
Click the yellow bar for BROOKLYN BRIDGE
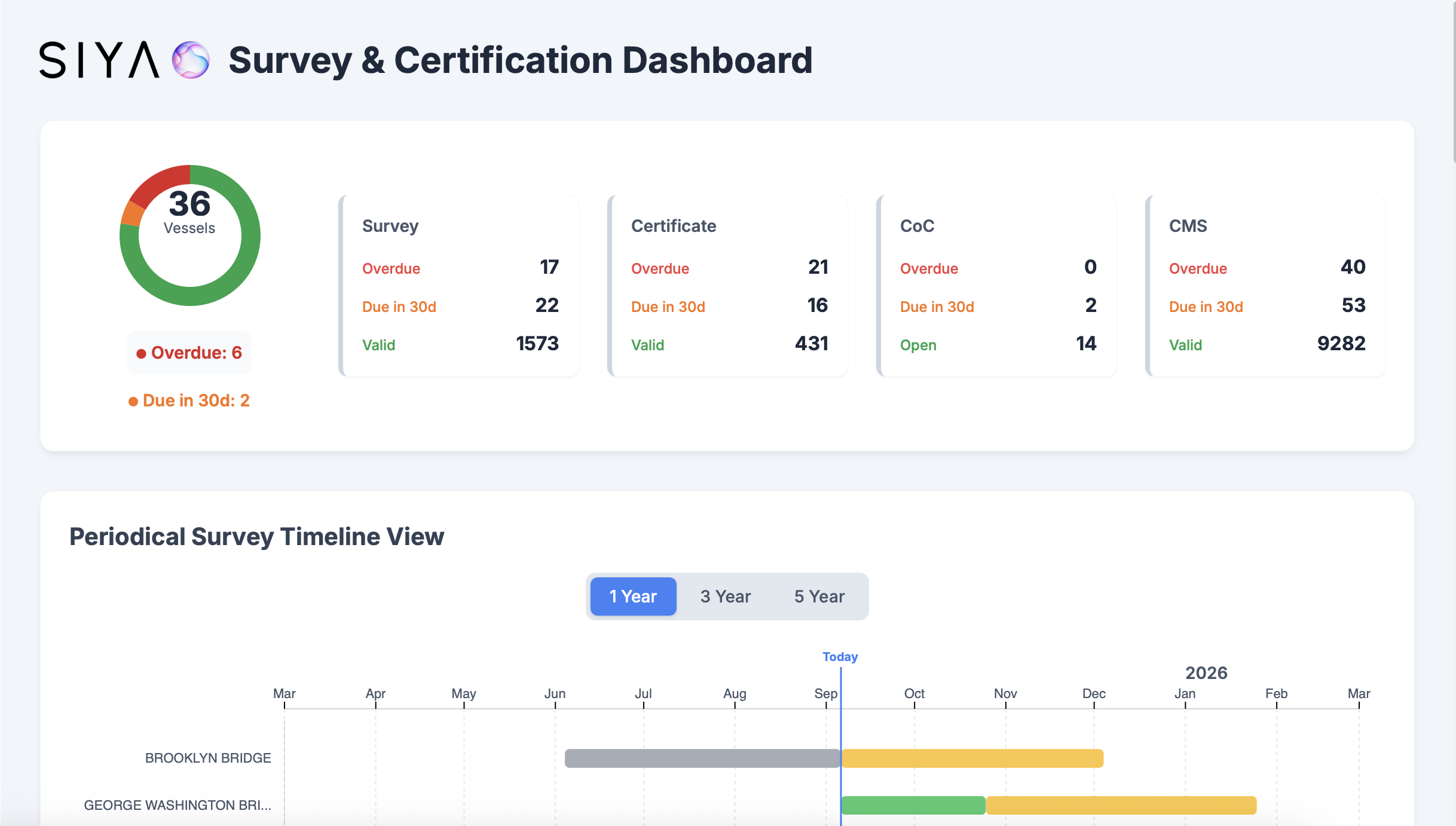point(971,758)
